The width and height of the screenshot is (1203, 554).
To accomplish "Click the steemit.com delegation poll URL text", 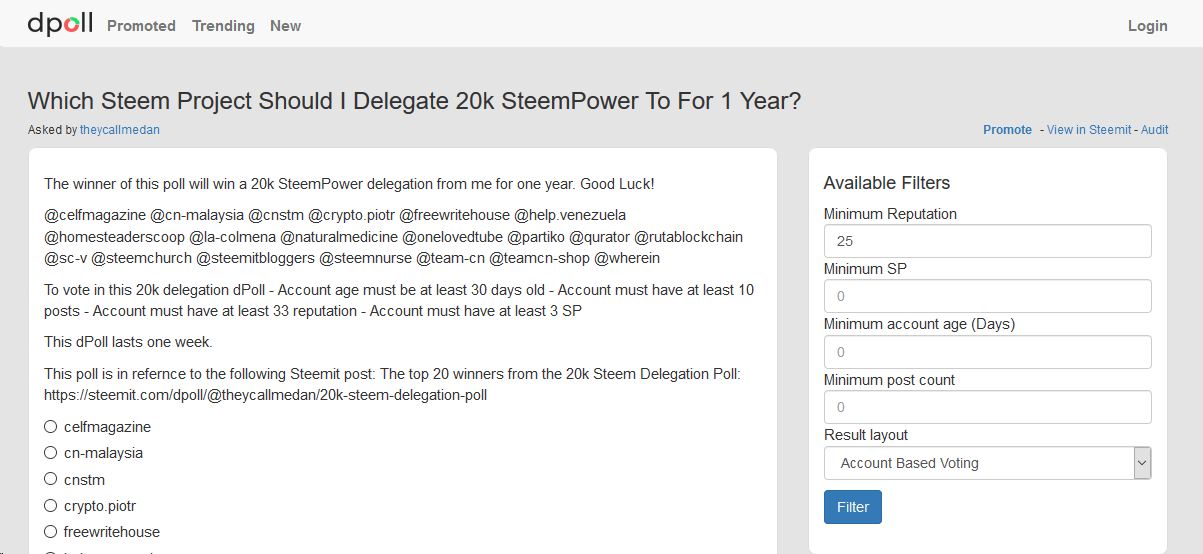I will (x=265, y=395).
